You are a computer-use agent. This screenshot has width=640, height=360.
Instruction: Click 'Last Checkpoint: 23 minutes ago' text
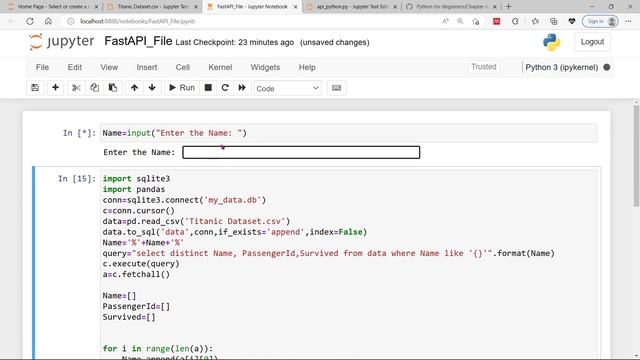tap(235, 42)
